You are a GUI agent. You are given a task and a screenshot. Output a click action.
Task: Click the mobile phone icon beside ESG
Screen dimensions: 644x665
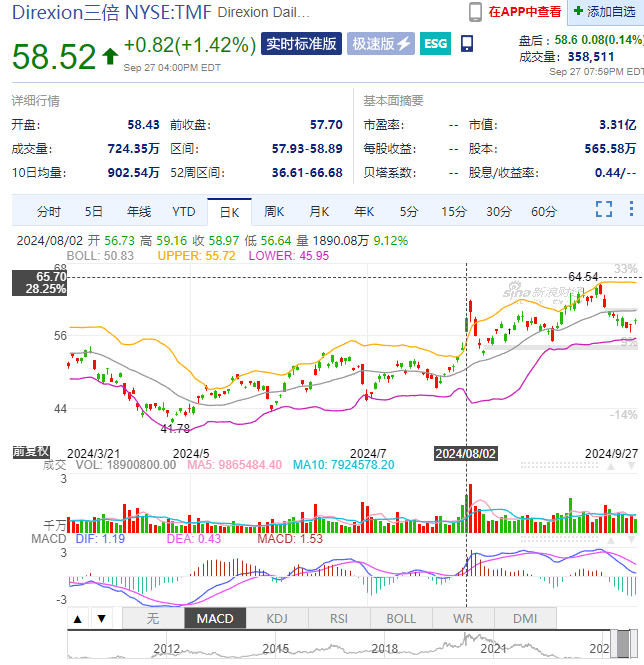(x=467, y=44)
